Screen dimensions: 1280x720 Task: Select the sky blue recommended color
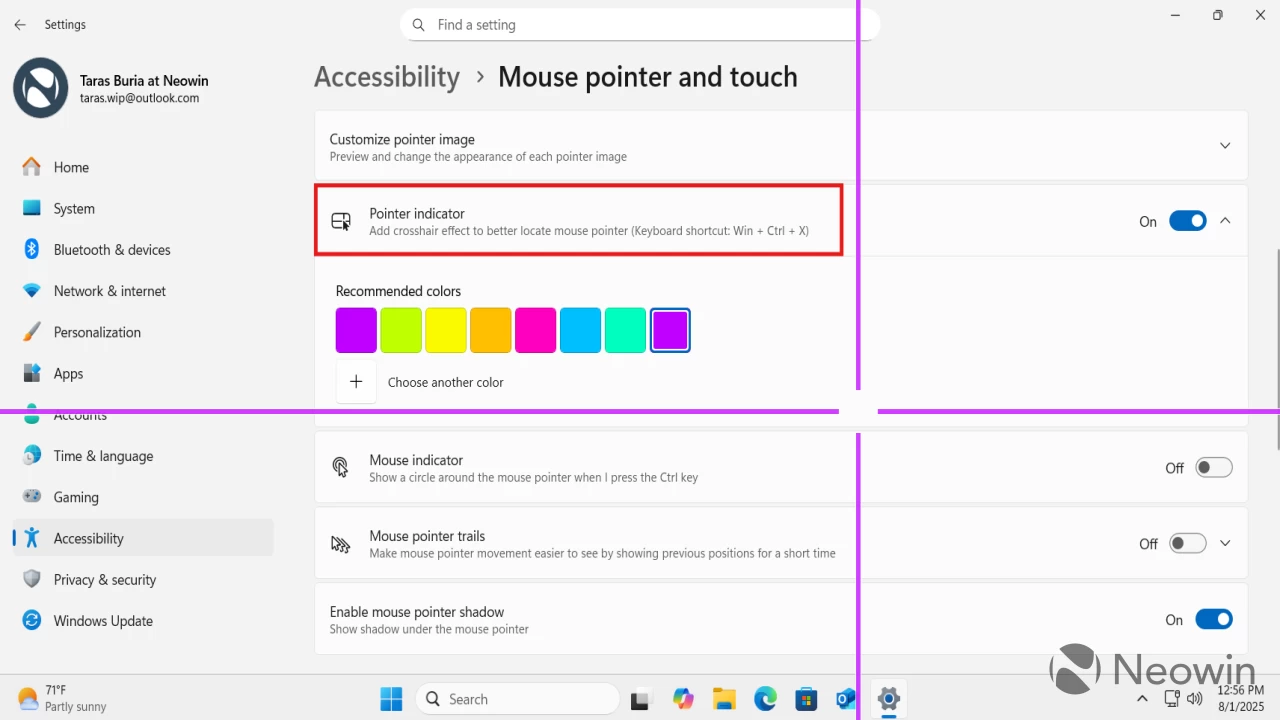(581, 330)
